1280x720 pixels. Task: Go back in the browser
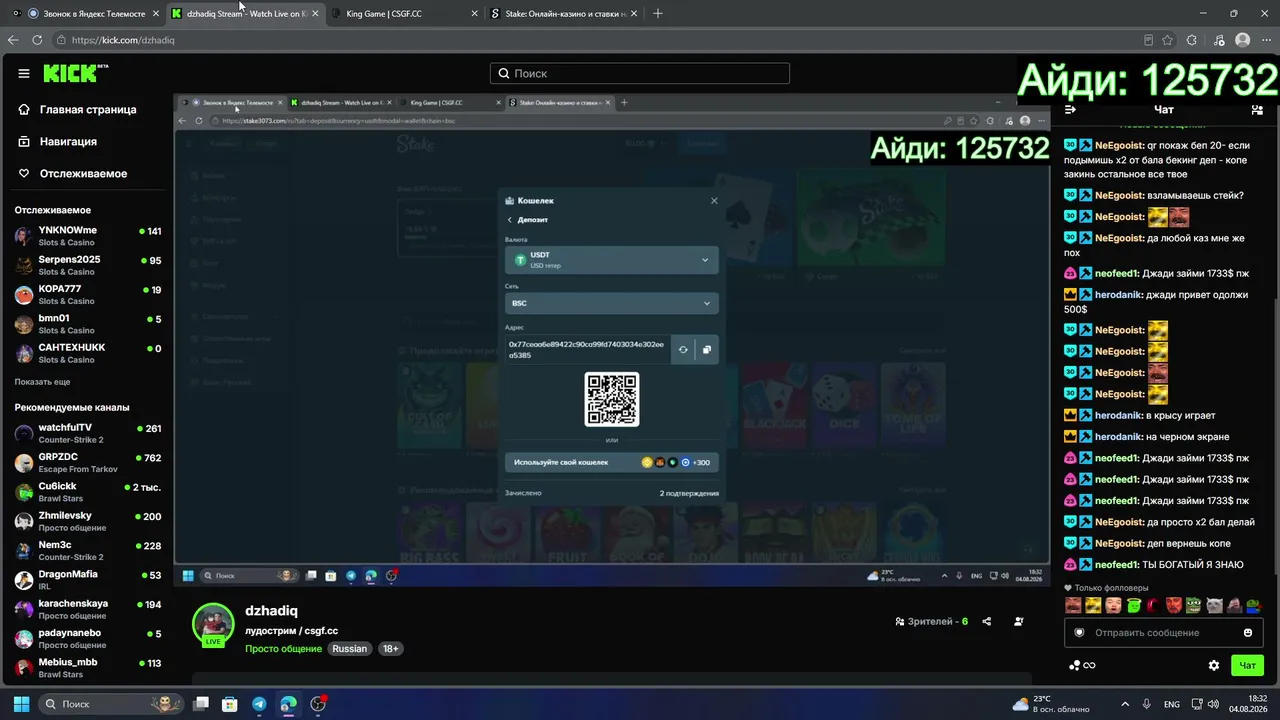click(13, 40)
